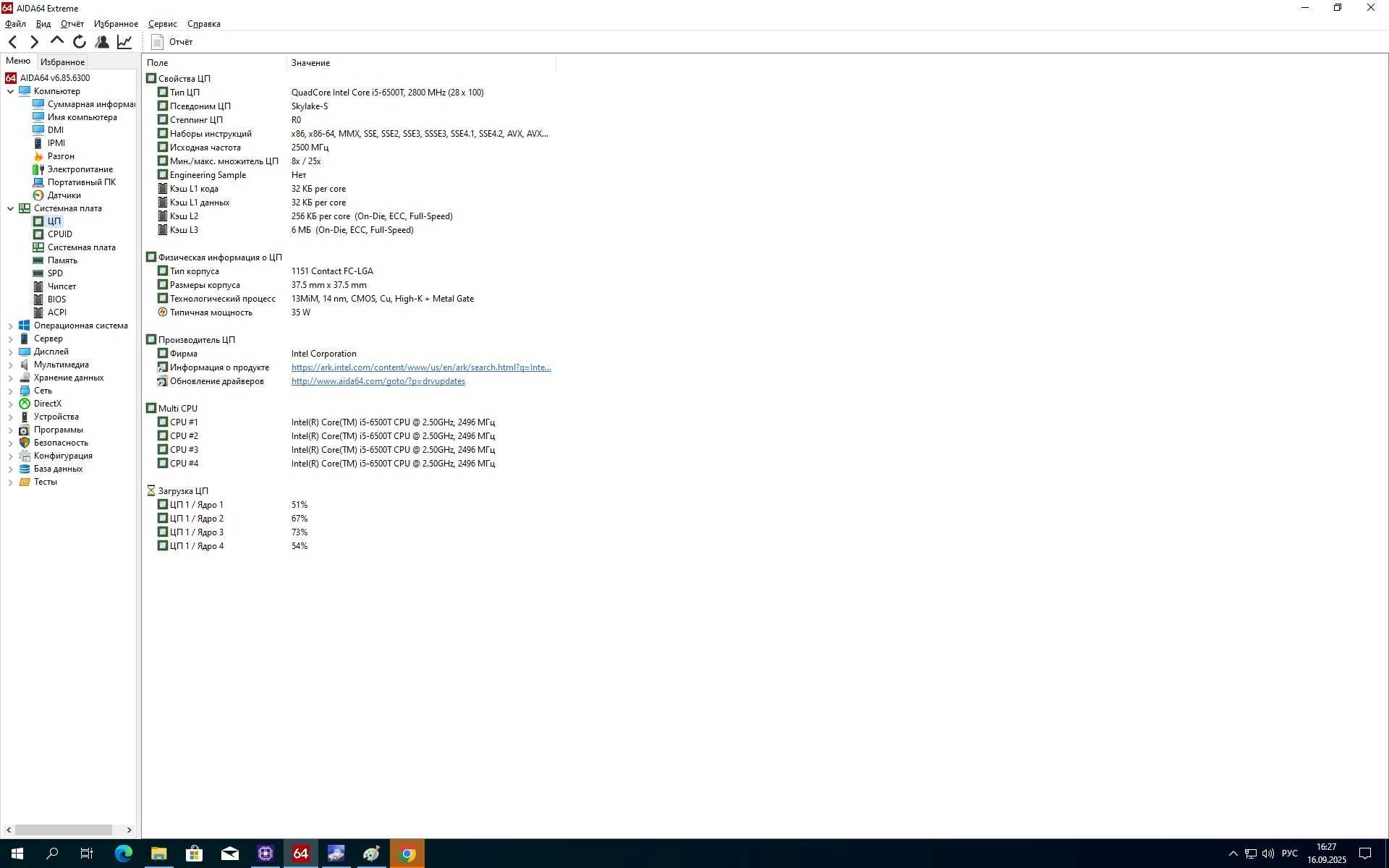Screen dimensions: 1389x868
Task: Select the SPD module icon item
Action: [48, 273]
